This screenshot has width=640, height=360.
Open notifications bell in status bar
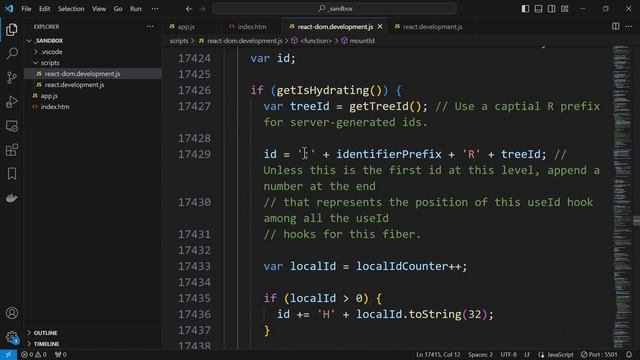click(x=629, y=355)
